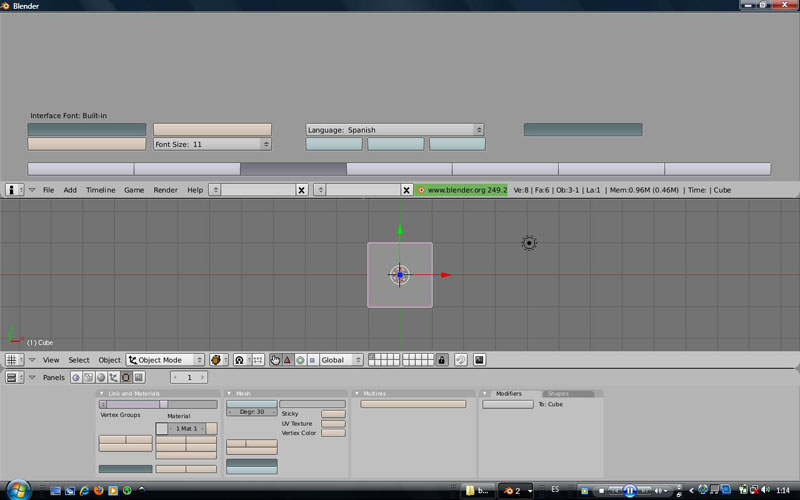Open the screen selector arrows beside Help
800x500 pixels.
pos(215,190)
